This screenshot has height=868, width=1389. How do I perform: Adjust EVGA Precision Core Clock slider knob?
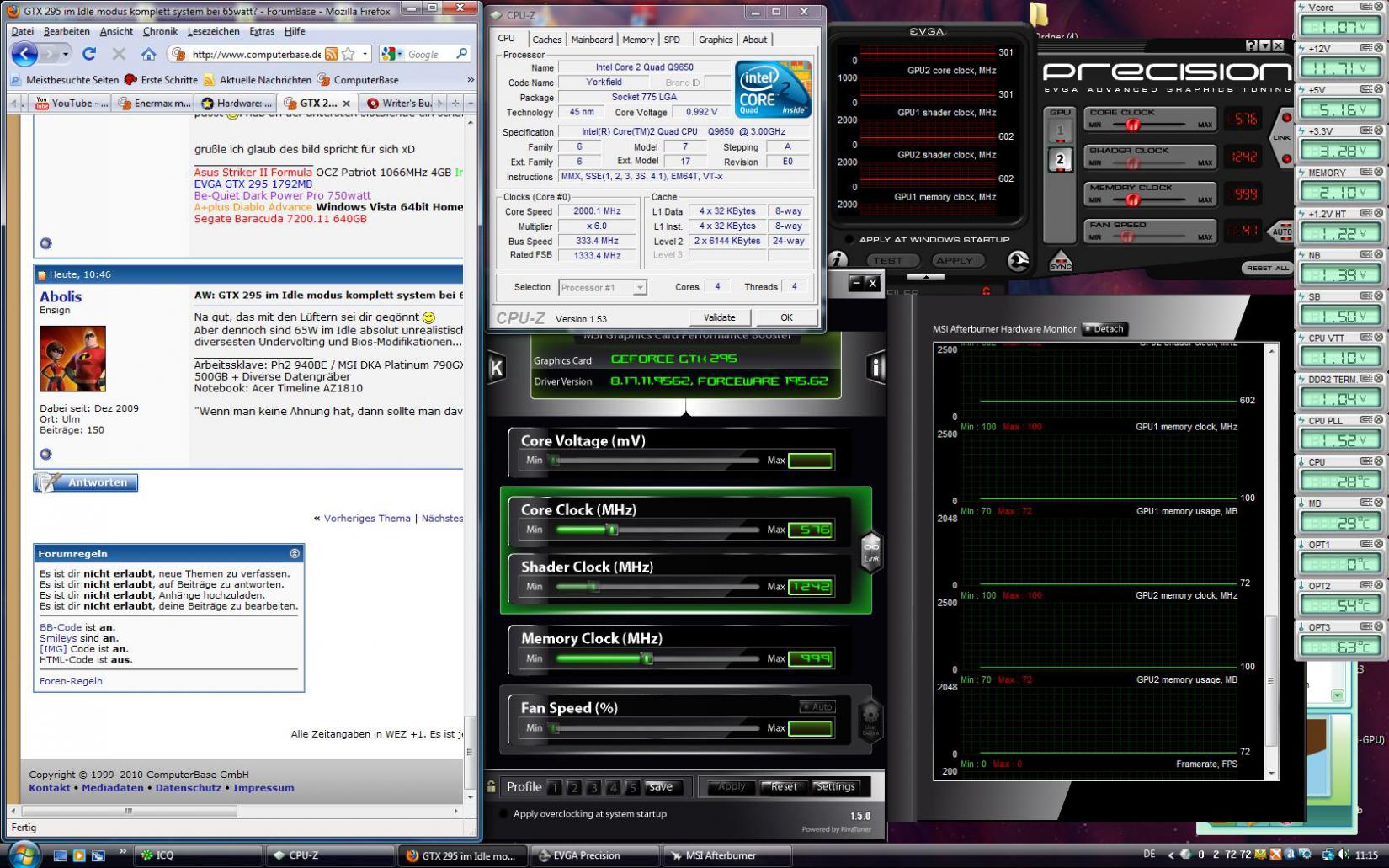[1133, 125]
